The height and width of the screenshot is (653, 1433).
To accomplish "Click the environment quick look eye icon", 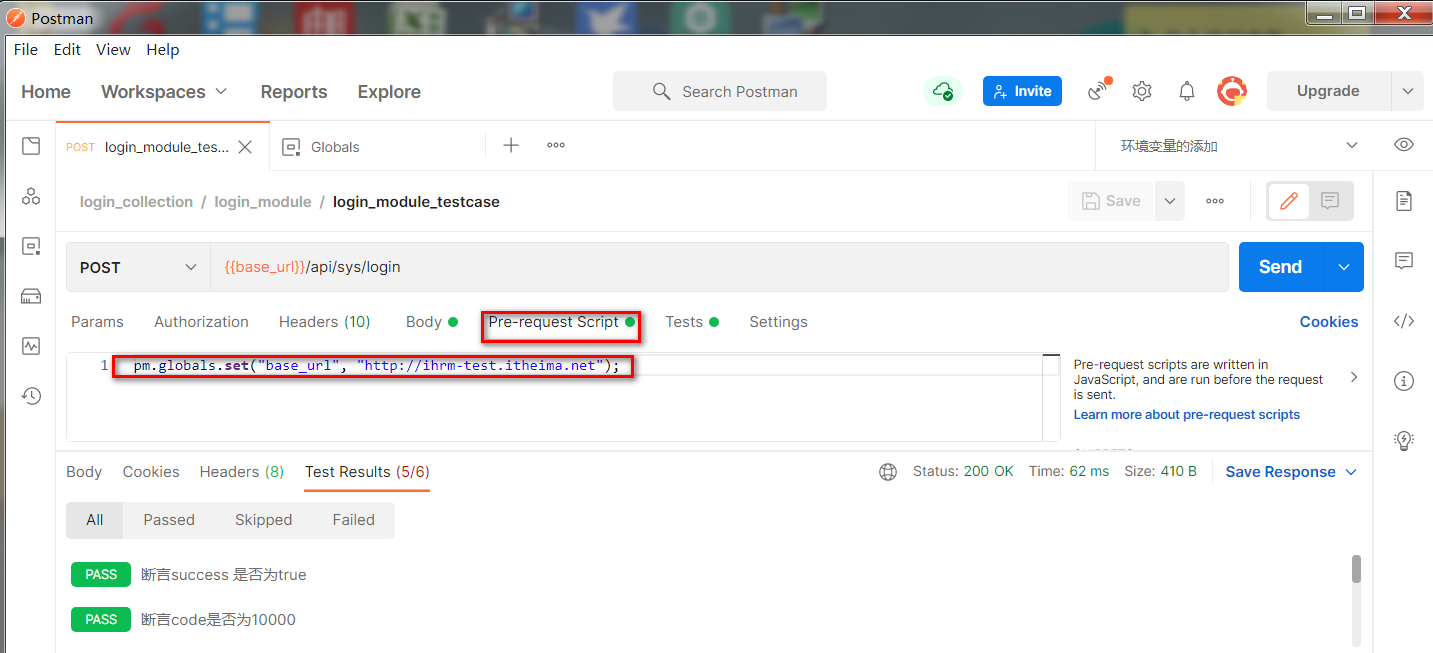I will coord(1404,145).
